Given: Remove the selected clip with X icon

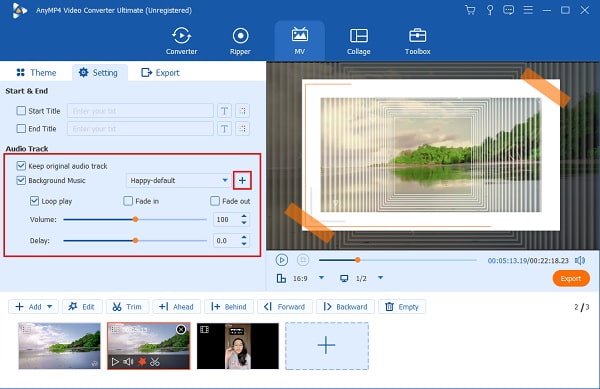Looking at the screenshot, I should 181,330.
